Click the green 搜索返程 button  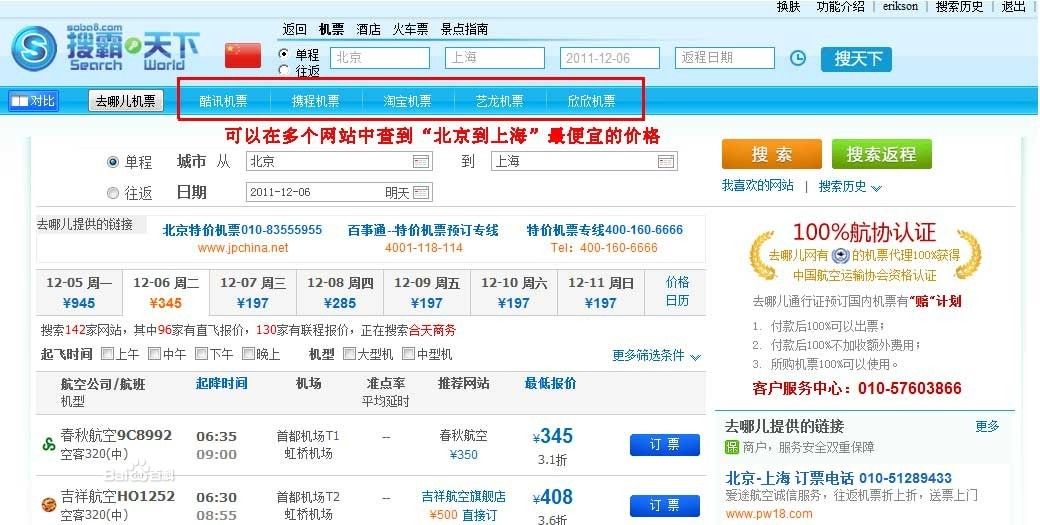click(x=881, y=154)
